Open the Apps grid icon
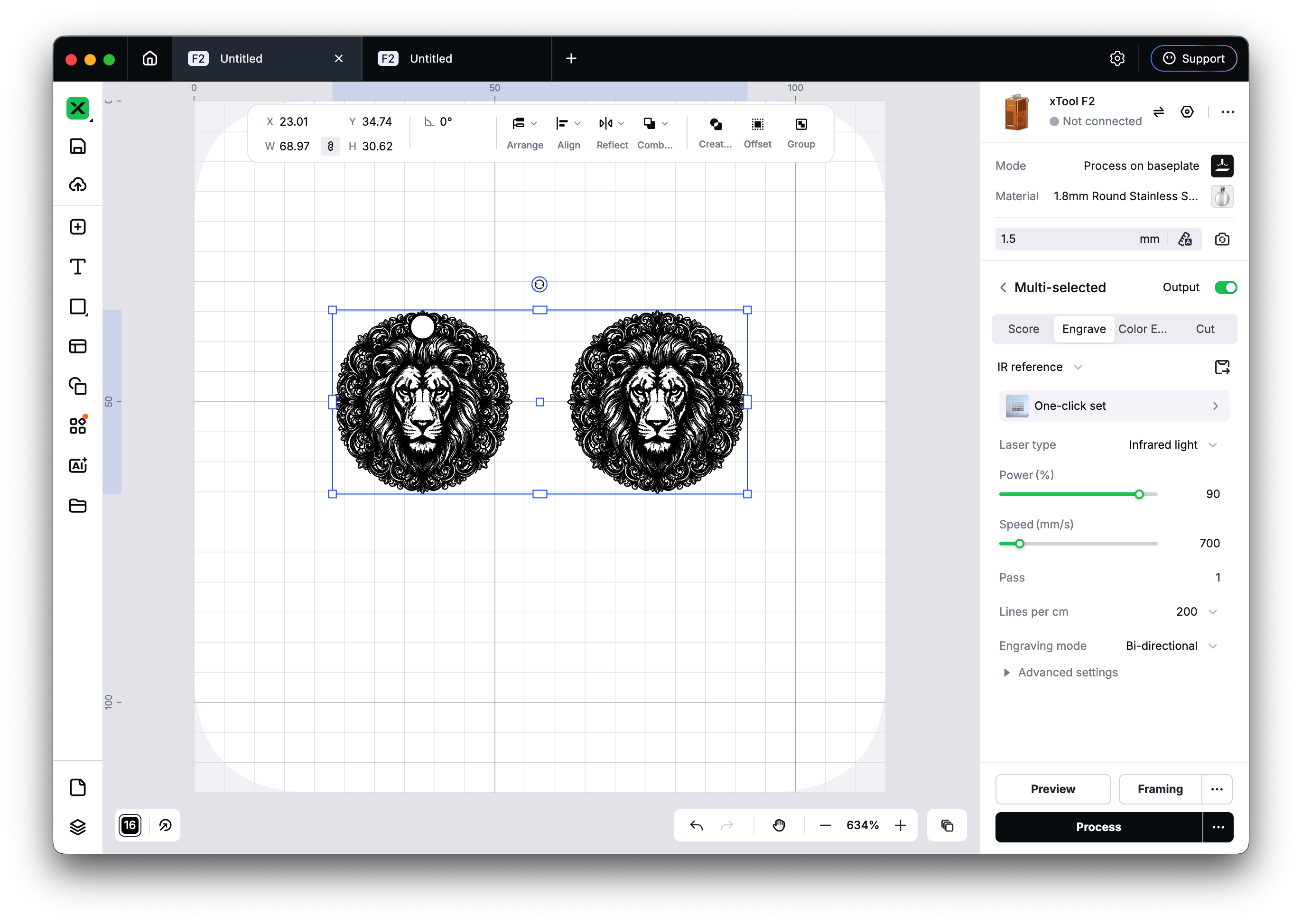Screen dimensions: 1302x924 click(78, 425)
